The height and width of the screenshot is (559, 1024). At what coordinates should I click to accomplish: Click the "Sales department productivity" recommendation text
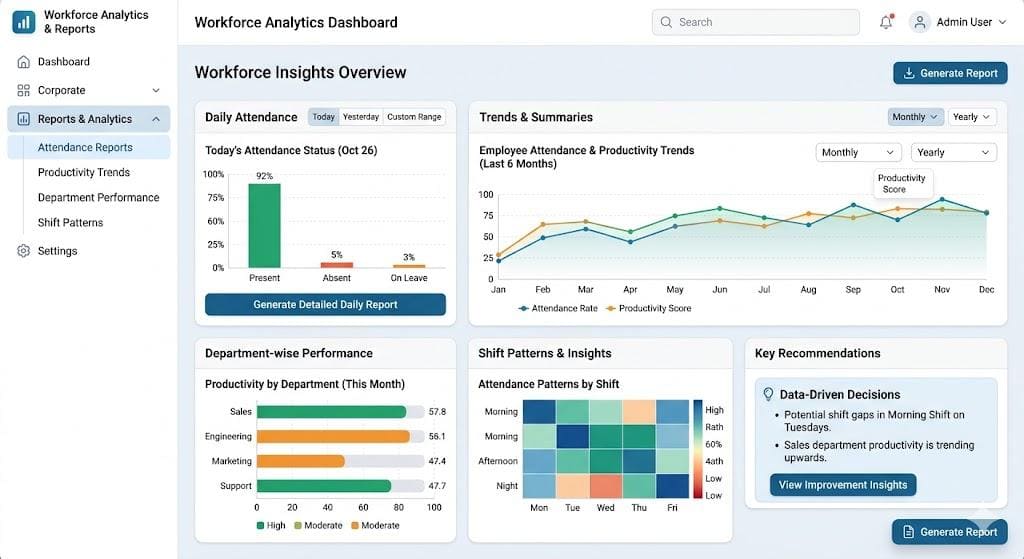tap(879, 451)
